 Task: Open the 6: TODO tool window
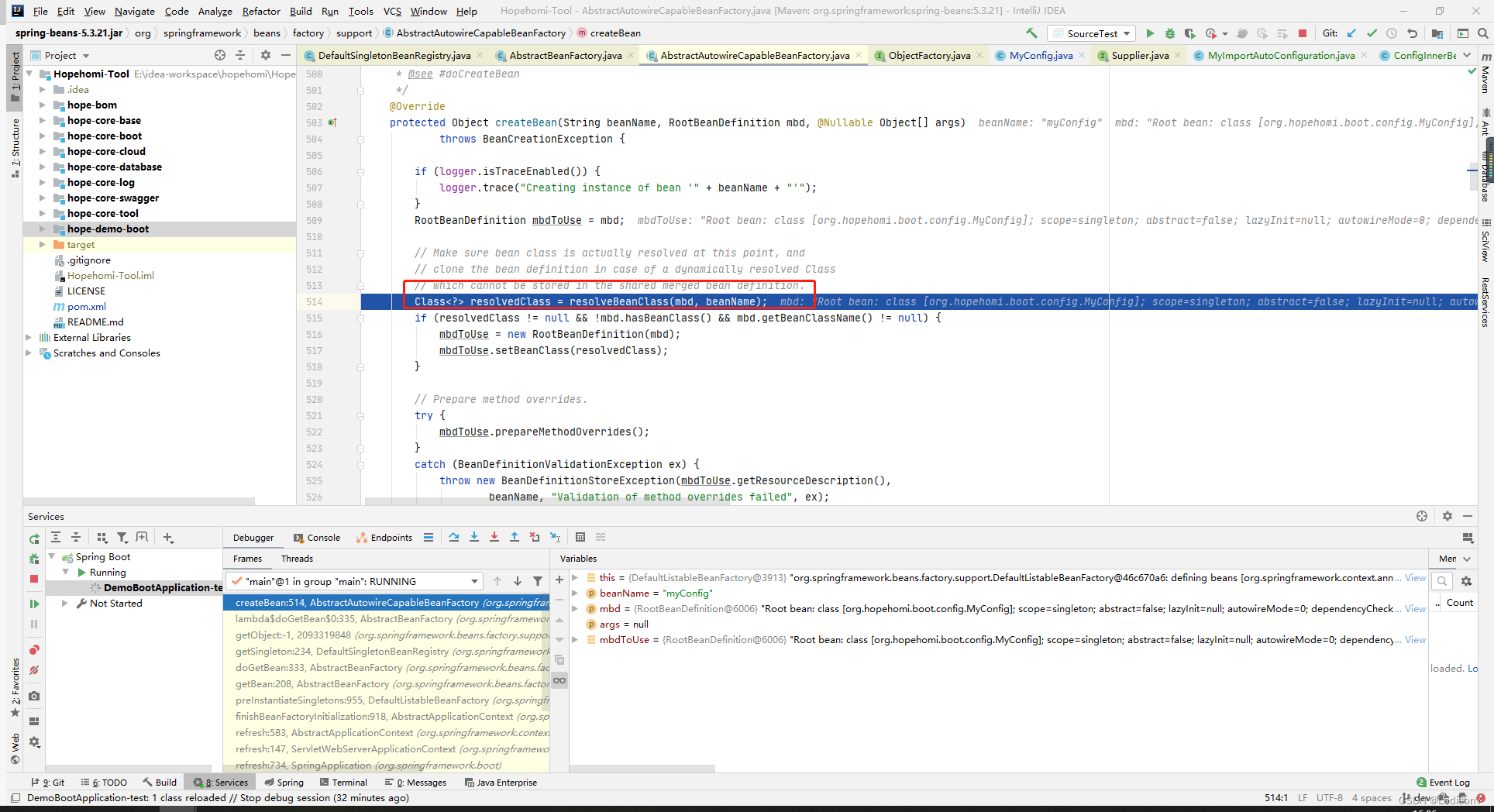click(x=104, y=782)
